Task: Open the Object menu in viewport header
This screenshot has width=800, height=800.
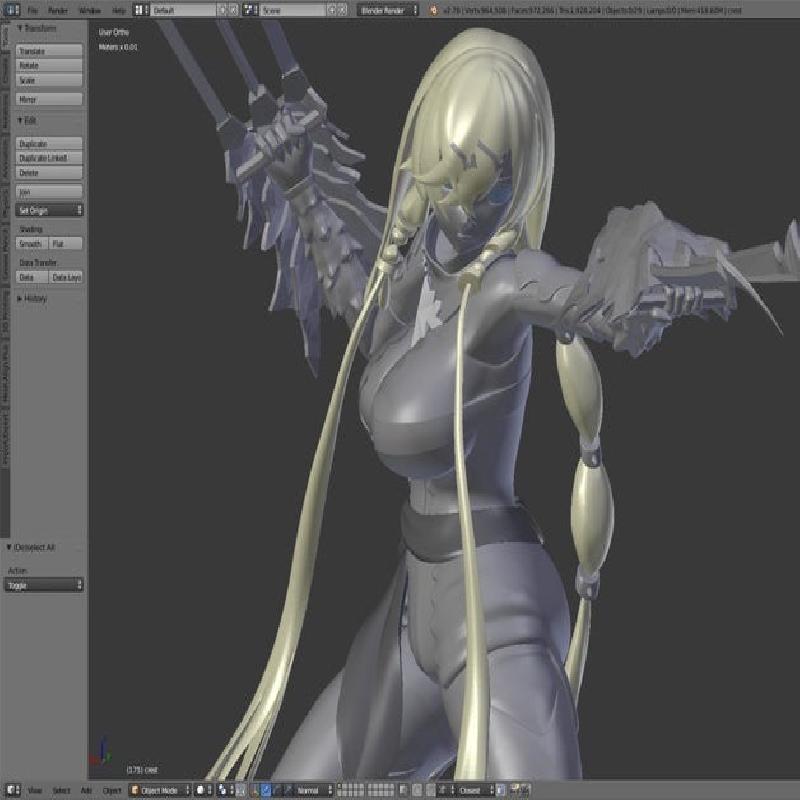Action: 112,790
